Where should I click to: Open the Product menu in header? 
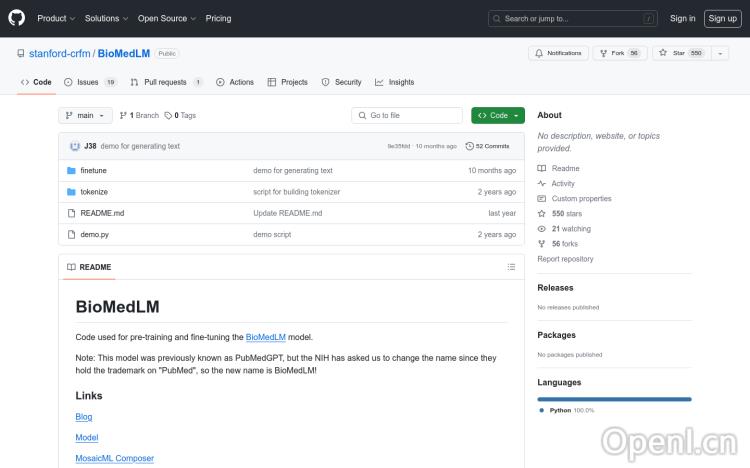click(x=55, y=18)
